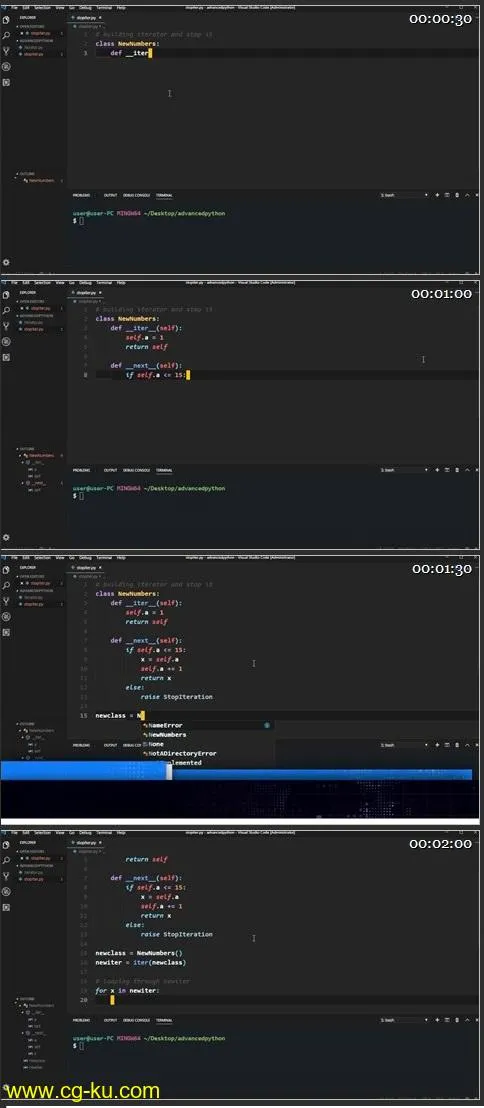Open Help menu in the 00:01:30 frame

tap(122, 557)
